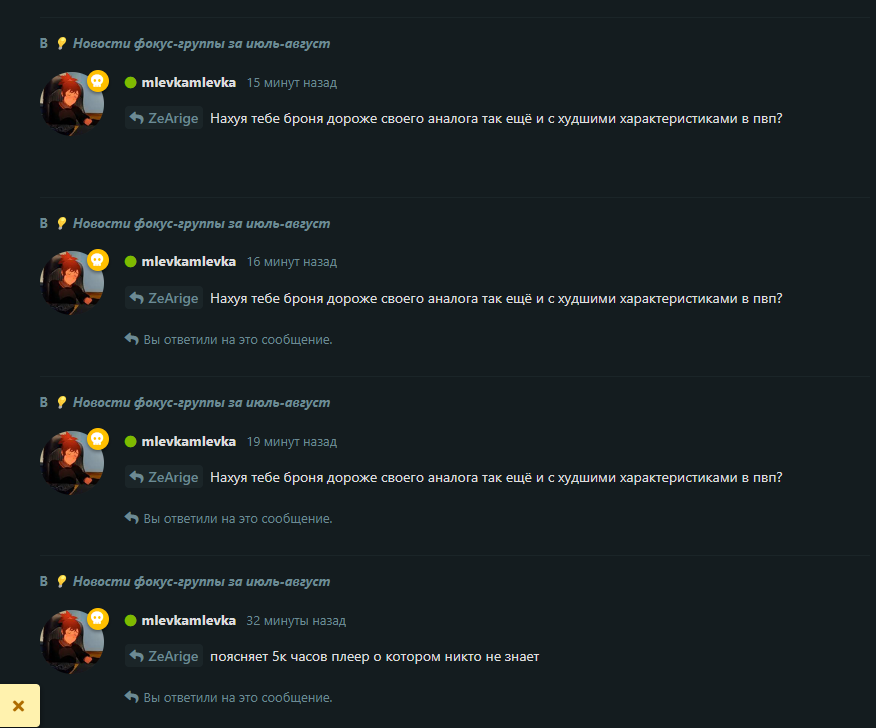
Task: Click mlevkamlevka username in 16 minutes post
Action: (x=188, y=261)
